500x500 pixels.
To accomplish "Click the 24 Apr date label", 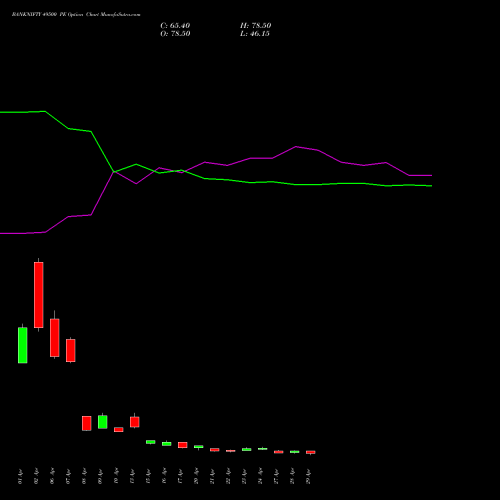I will tap(260, 476).
